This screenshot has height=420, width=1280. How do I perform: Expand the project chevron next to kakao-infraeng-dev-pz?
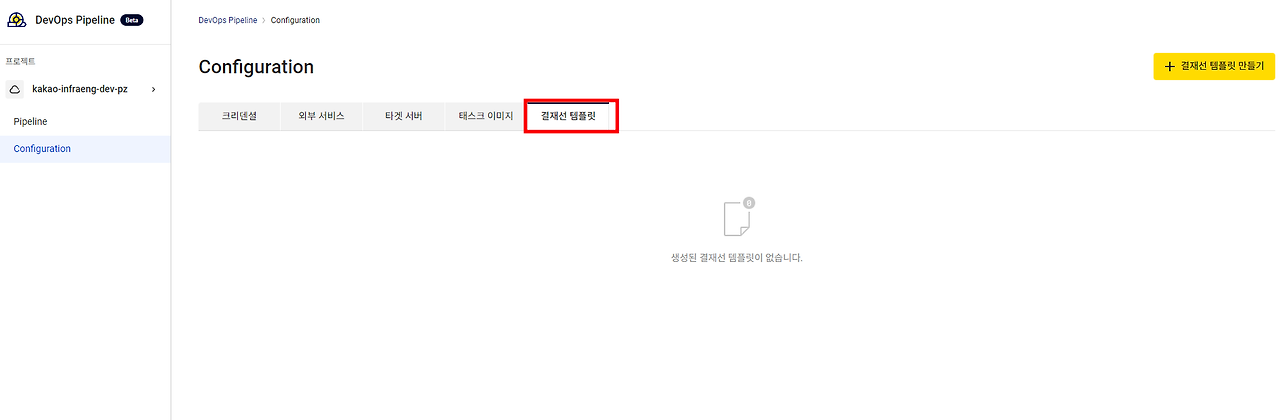click(x=153, y=89)
